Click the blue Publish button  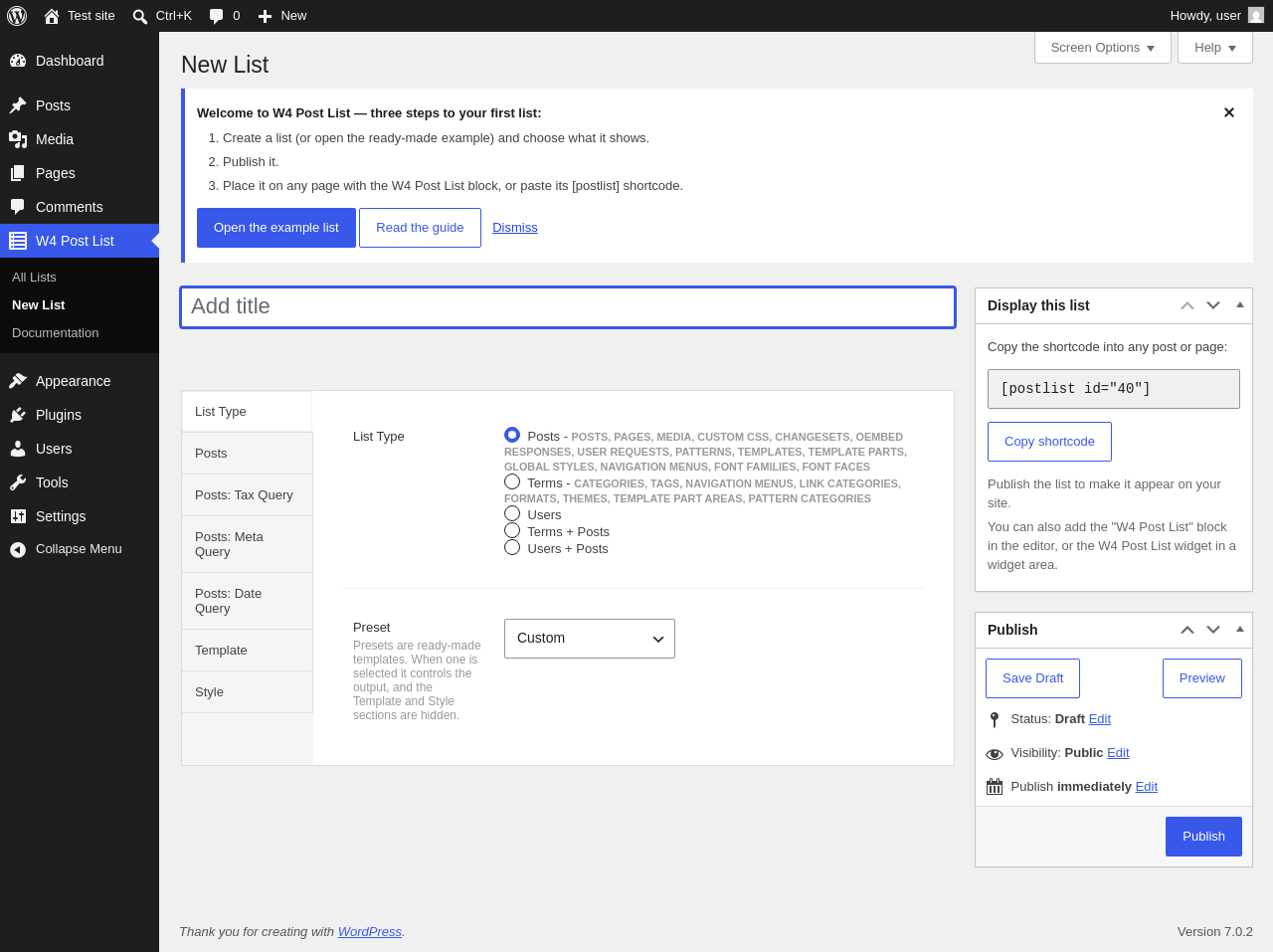(x=1203, y=837)
